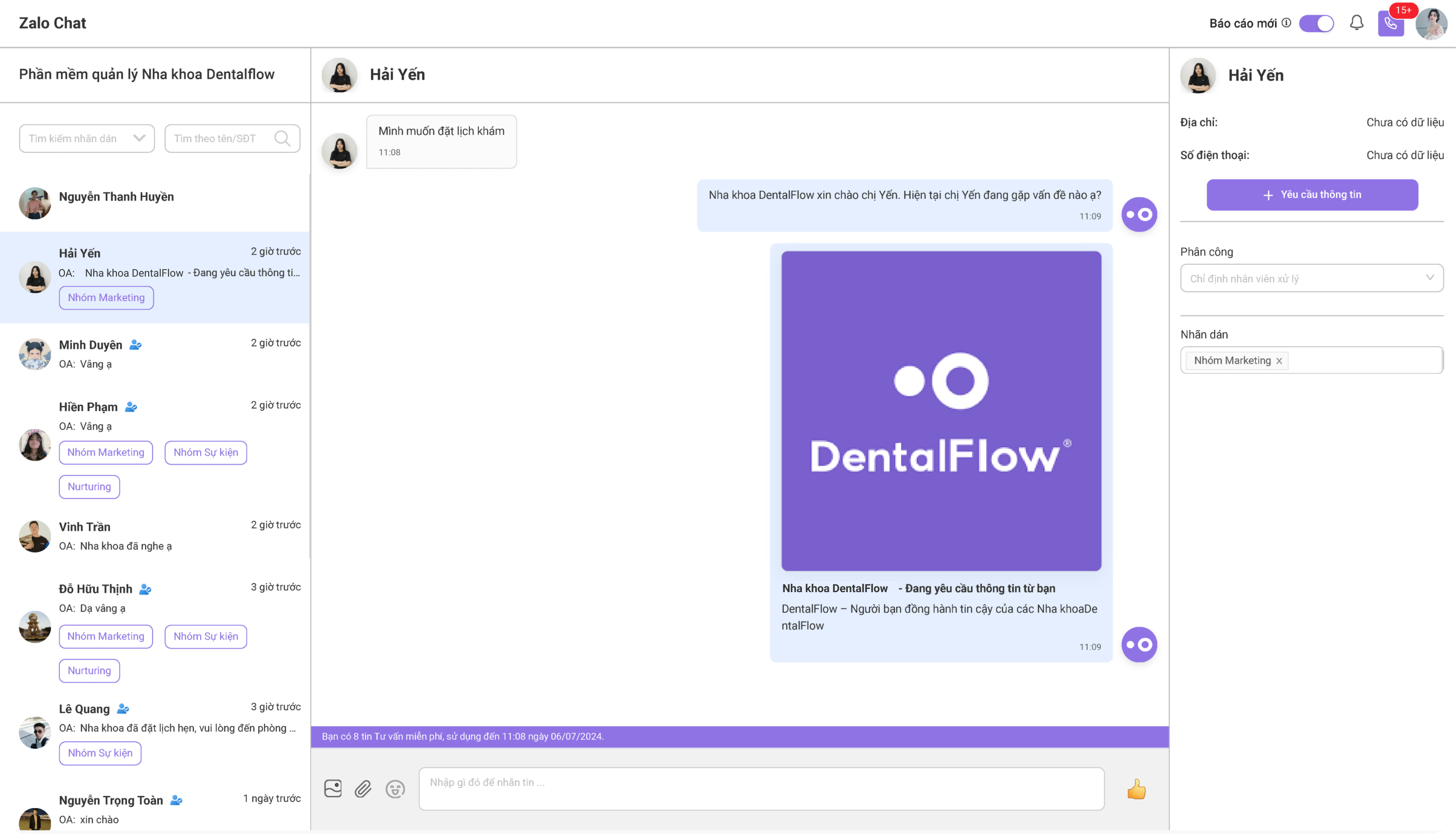Open the notifications bell
The height and width of the screenshot is (834, 1456).
[1356, 23]
